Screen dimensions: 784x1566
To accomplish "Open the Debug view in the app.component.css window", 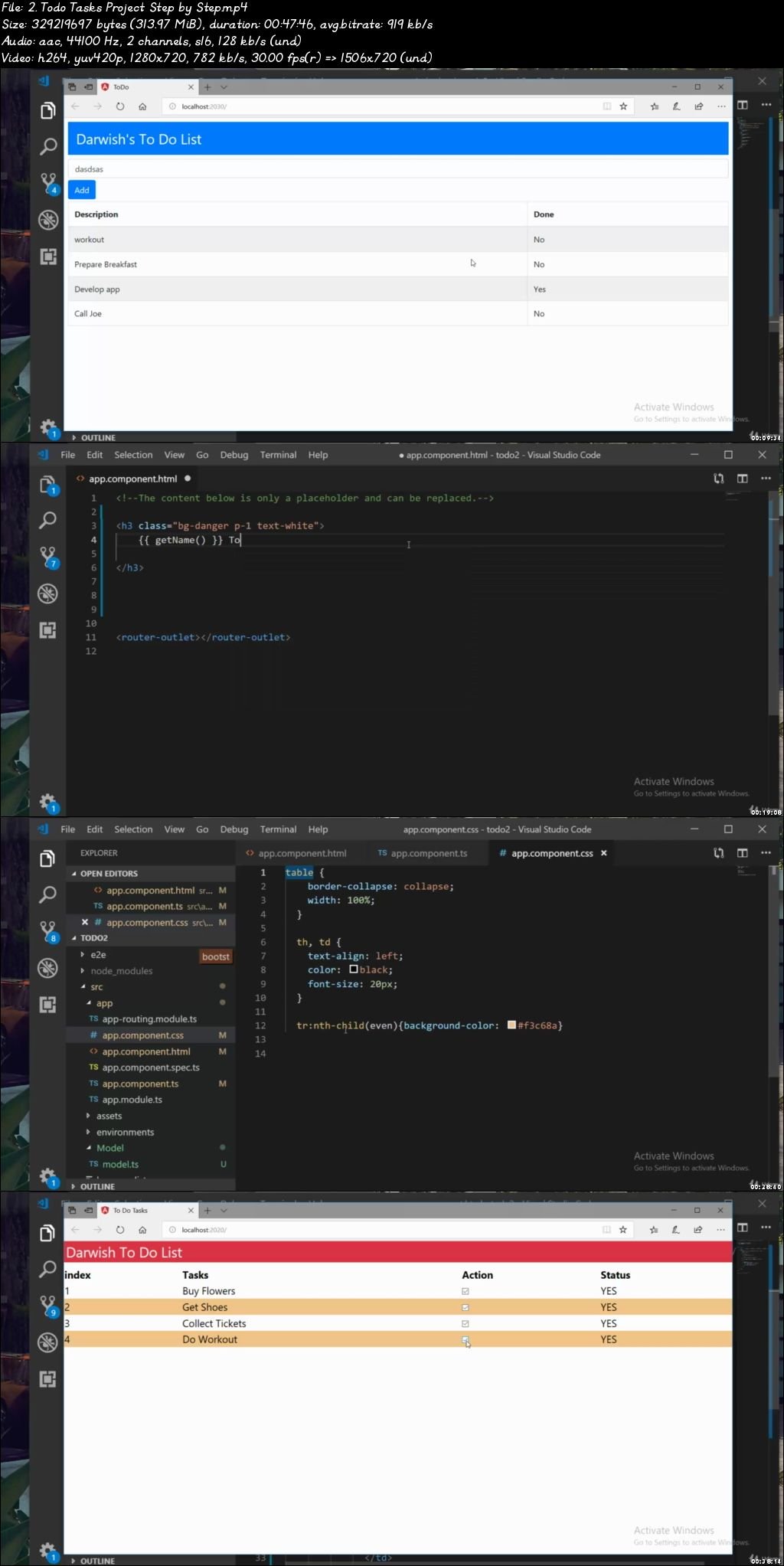I will [x=47, y=968].
